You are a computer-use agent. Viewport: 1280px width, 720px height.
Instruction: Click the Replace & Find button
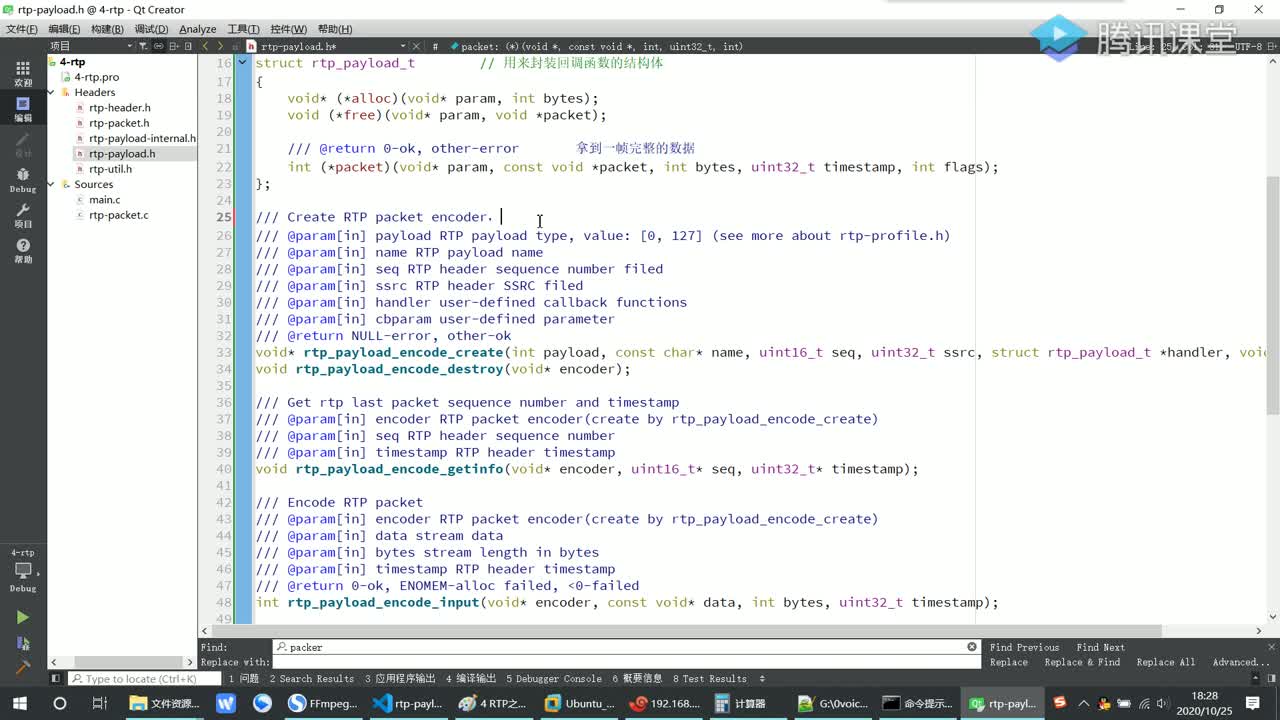(x=1082, y=662)
